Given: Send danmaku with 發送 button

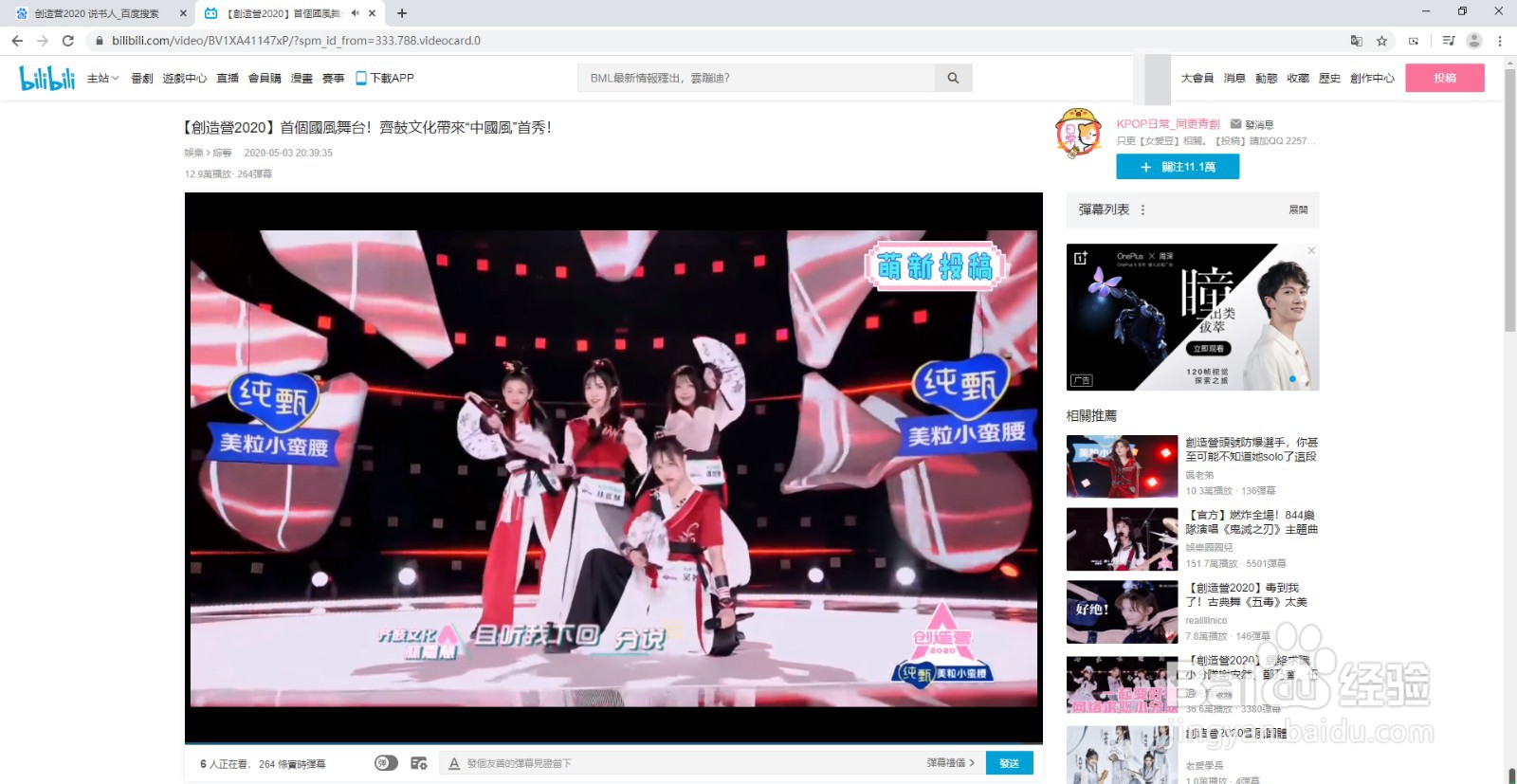Looking at the screenshot, I should click(x=1009, y=763).
